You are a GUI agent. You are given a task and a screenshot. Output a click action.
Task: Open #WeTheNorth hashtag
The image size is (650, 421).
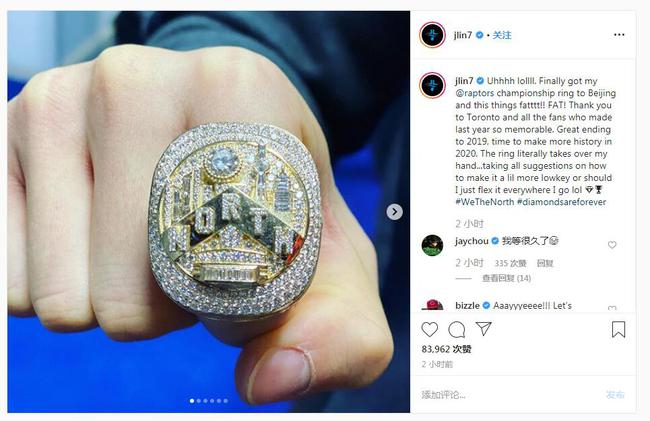tap(485, 202)
